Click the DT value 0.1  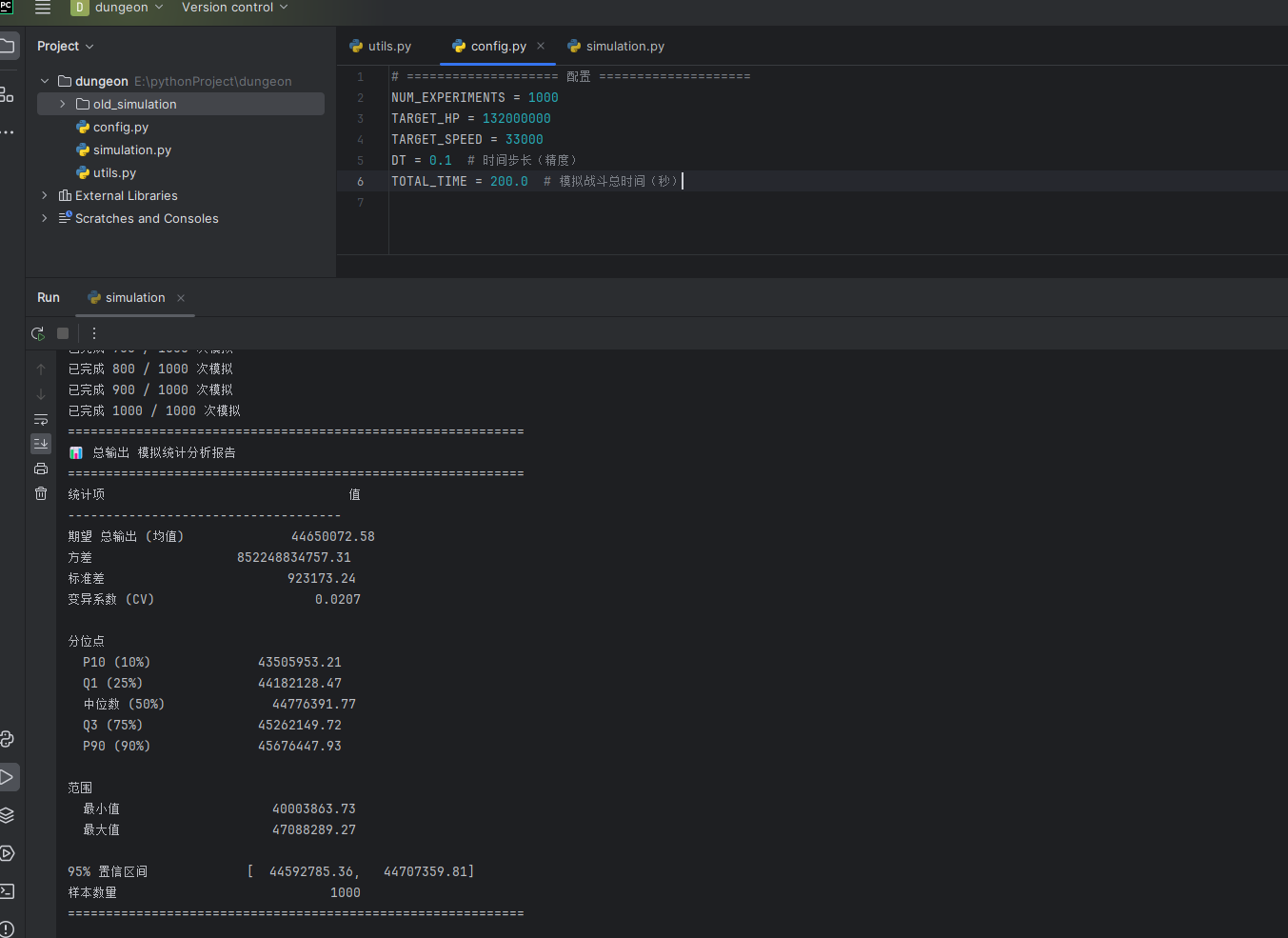(441, 160)
